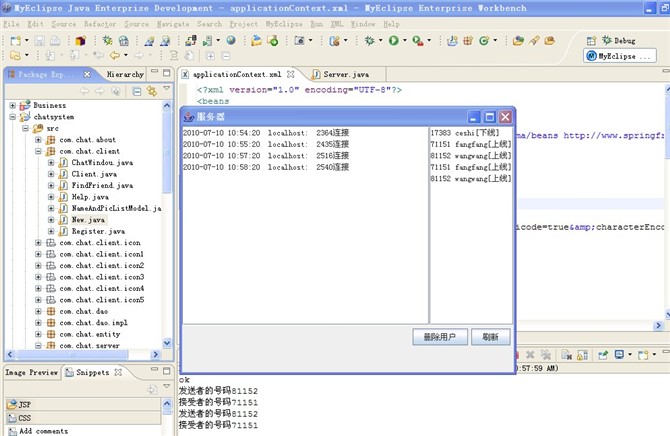The height and width of the screenshot is (436, 670).
Task: Collapse the com.chat.client package
Action: tap(38, 151)
